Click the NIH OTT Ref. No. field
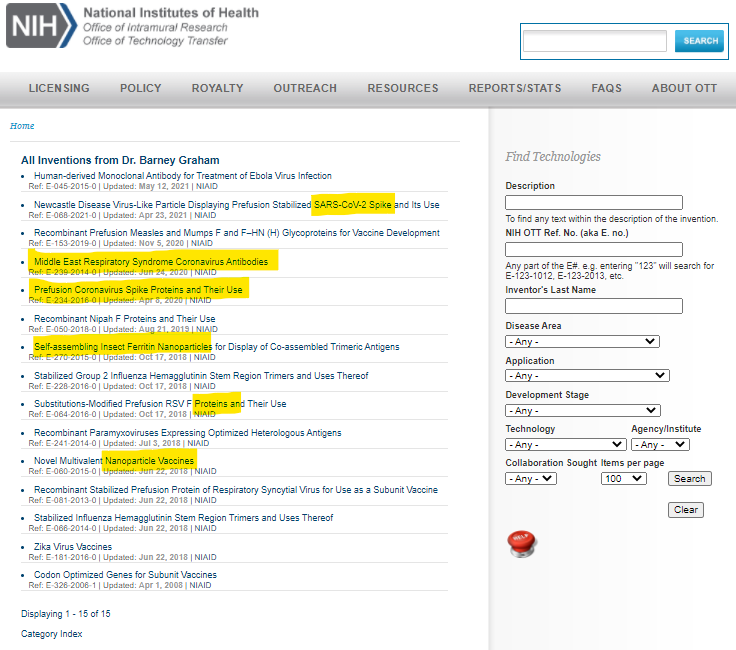Screen dimensions: 736x650 tap(594, 249)
